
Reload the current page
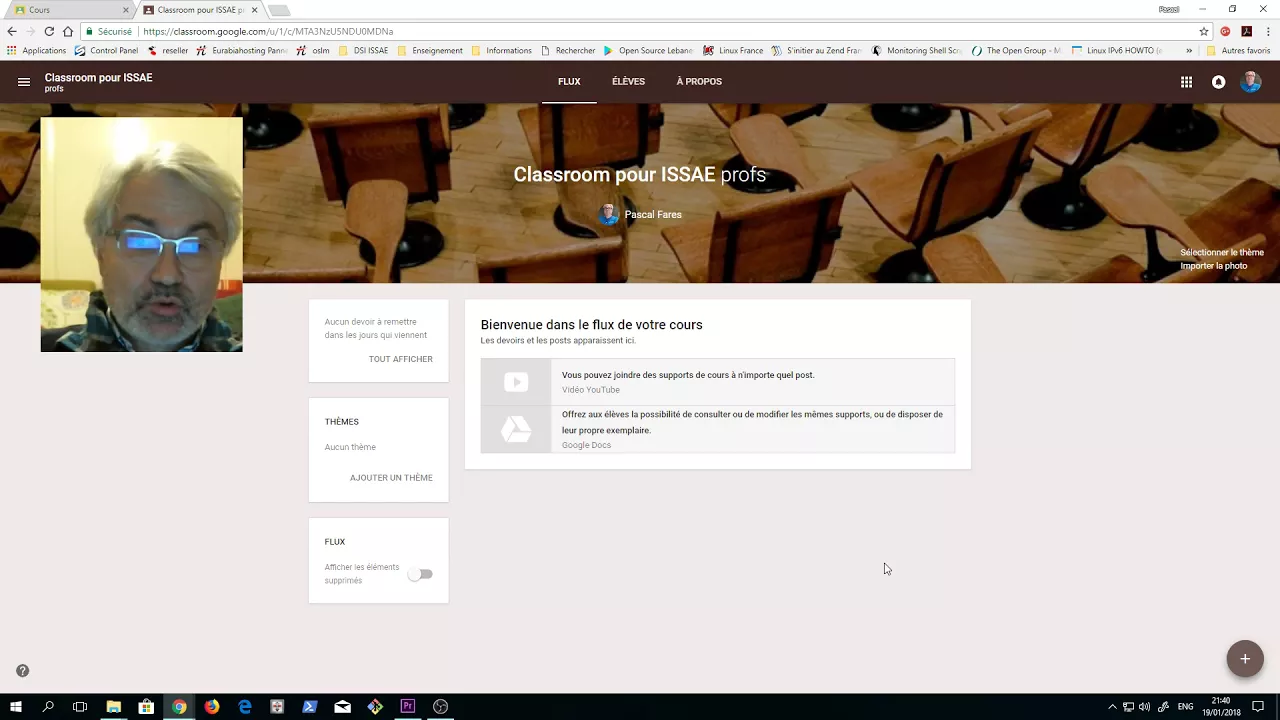coord(49,31)
